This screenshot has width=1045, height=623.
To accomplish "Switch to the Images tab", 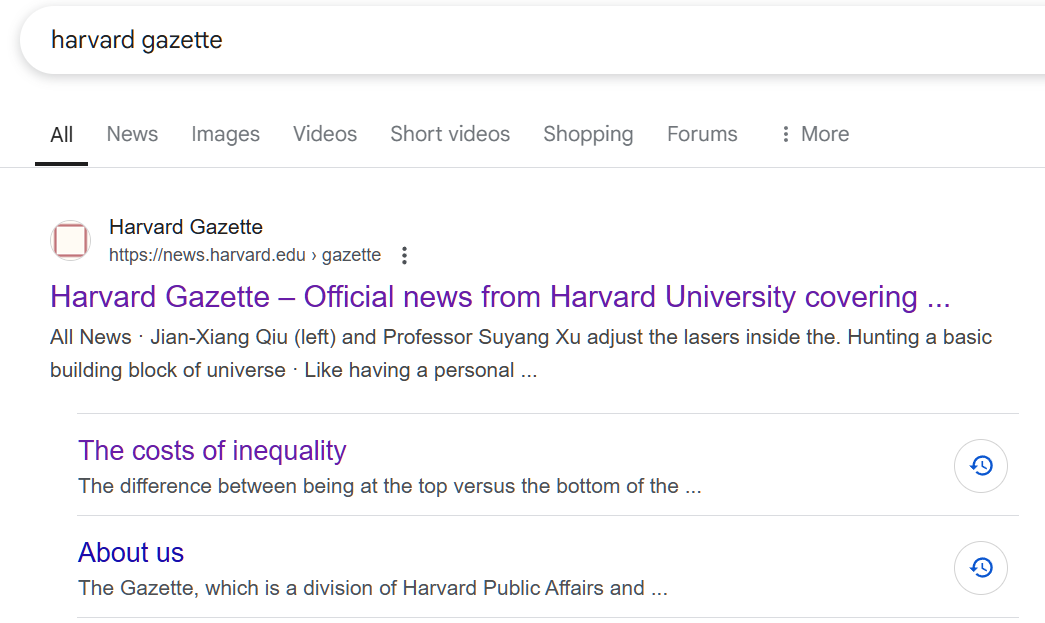I will coord(225,134).
